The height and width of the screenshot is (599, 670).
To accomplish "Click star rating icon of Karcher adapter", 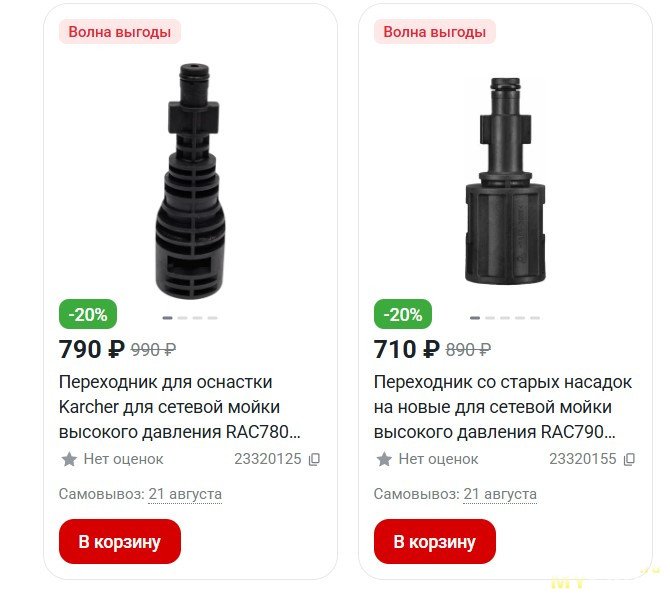I will (x=69, y=459).
